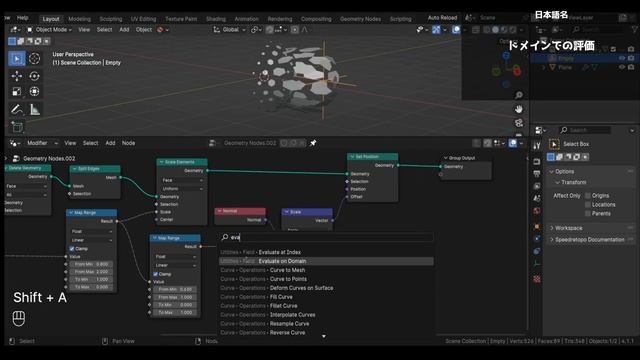Select the Add Cube tool
This screenshot has height=360, width=640.
(x=17, y=127)
